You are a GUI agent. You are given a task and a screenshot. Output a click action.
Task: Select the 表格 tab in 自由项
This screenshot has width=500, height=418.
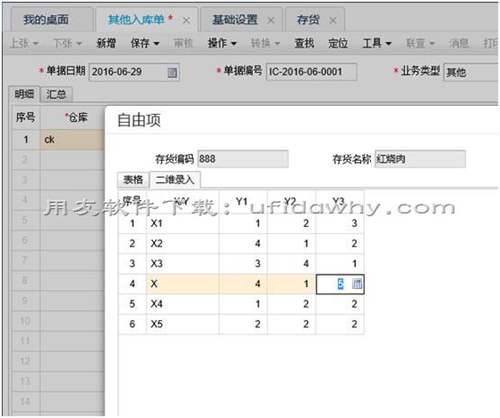133,180
